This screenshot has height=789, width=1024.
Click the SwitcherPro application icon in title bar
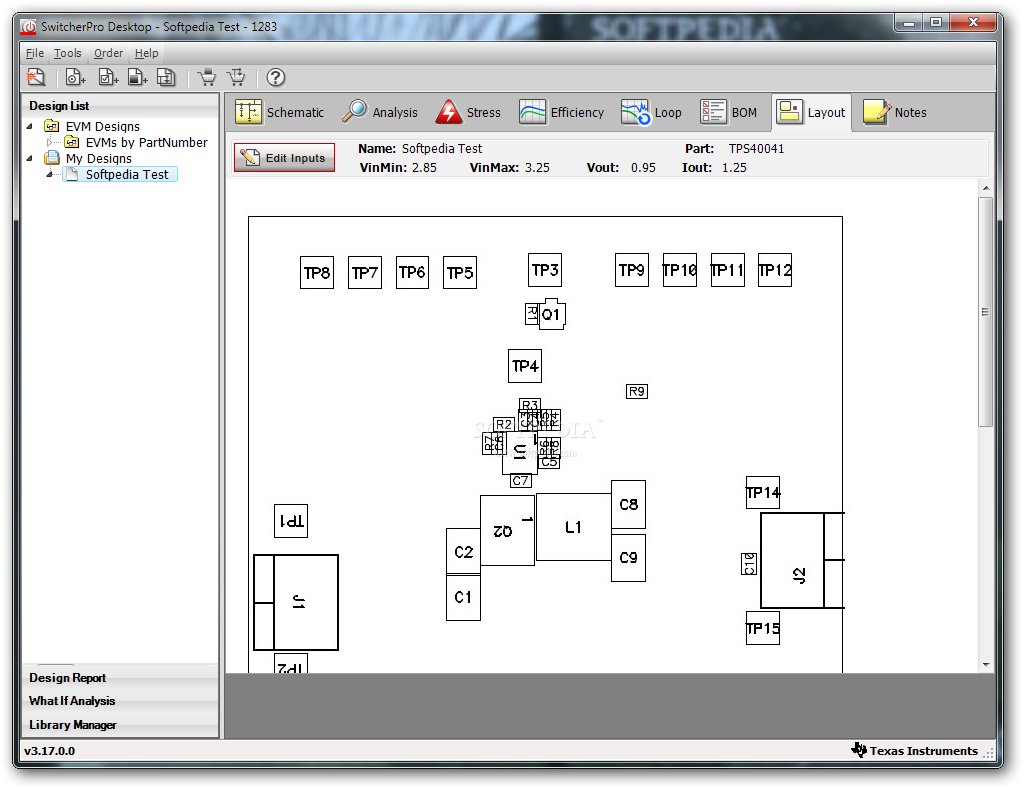(x=29, y=27)
